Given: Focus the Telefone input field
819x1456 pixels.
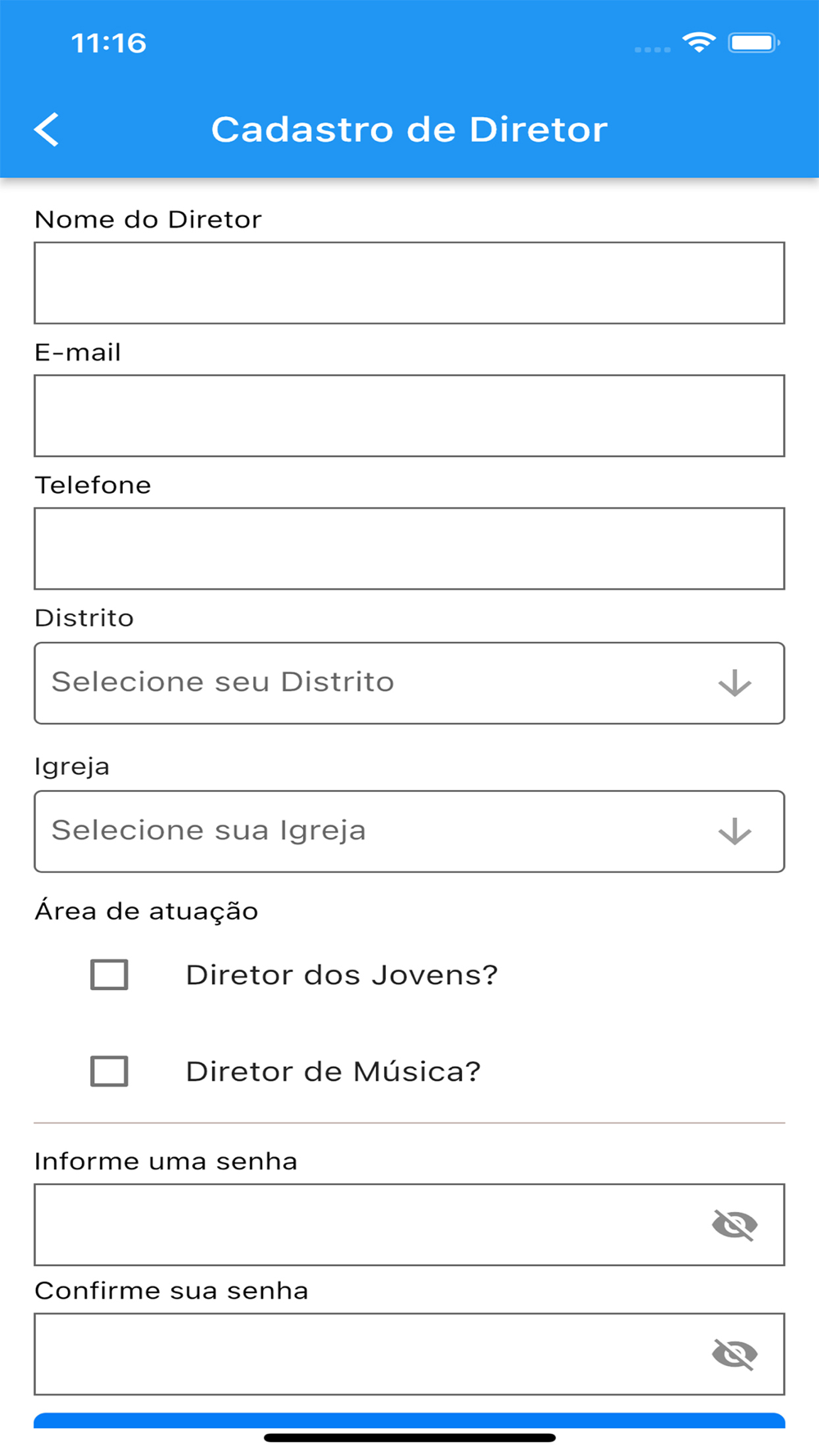Looking at the screenshot, I should pyautogui.click(x=409, y=549).
